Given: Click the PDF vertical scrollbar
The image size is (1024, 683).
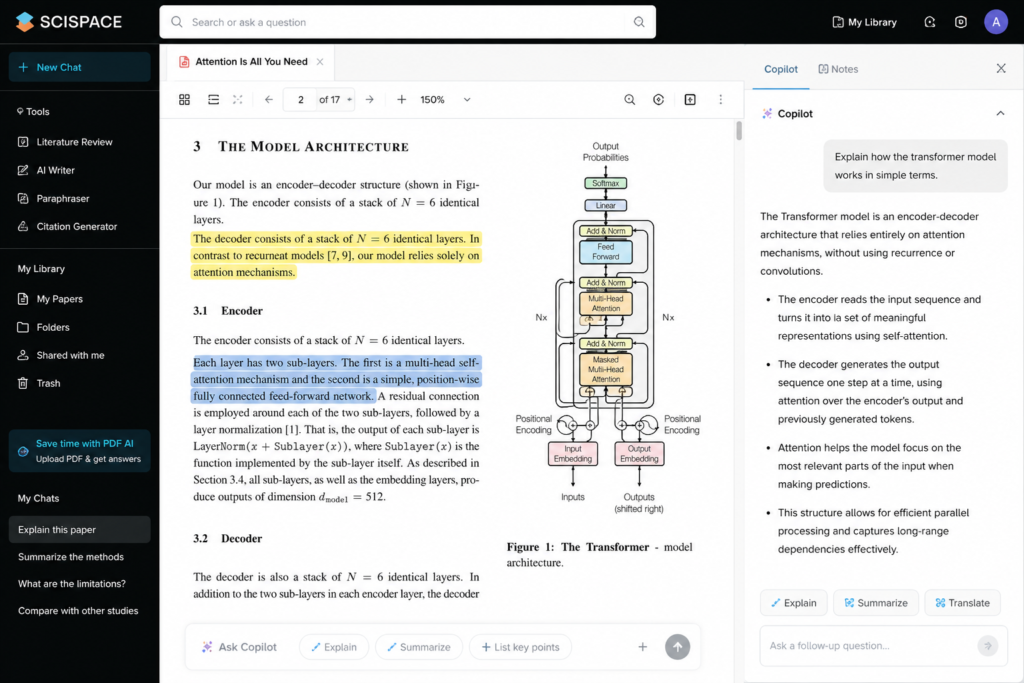Looking at the screenshot, I should coord(739,131).
